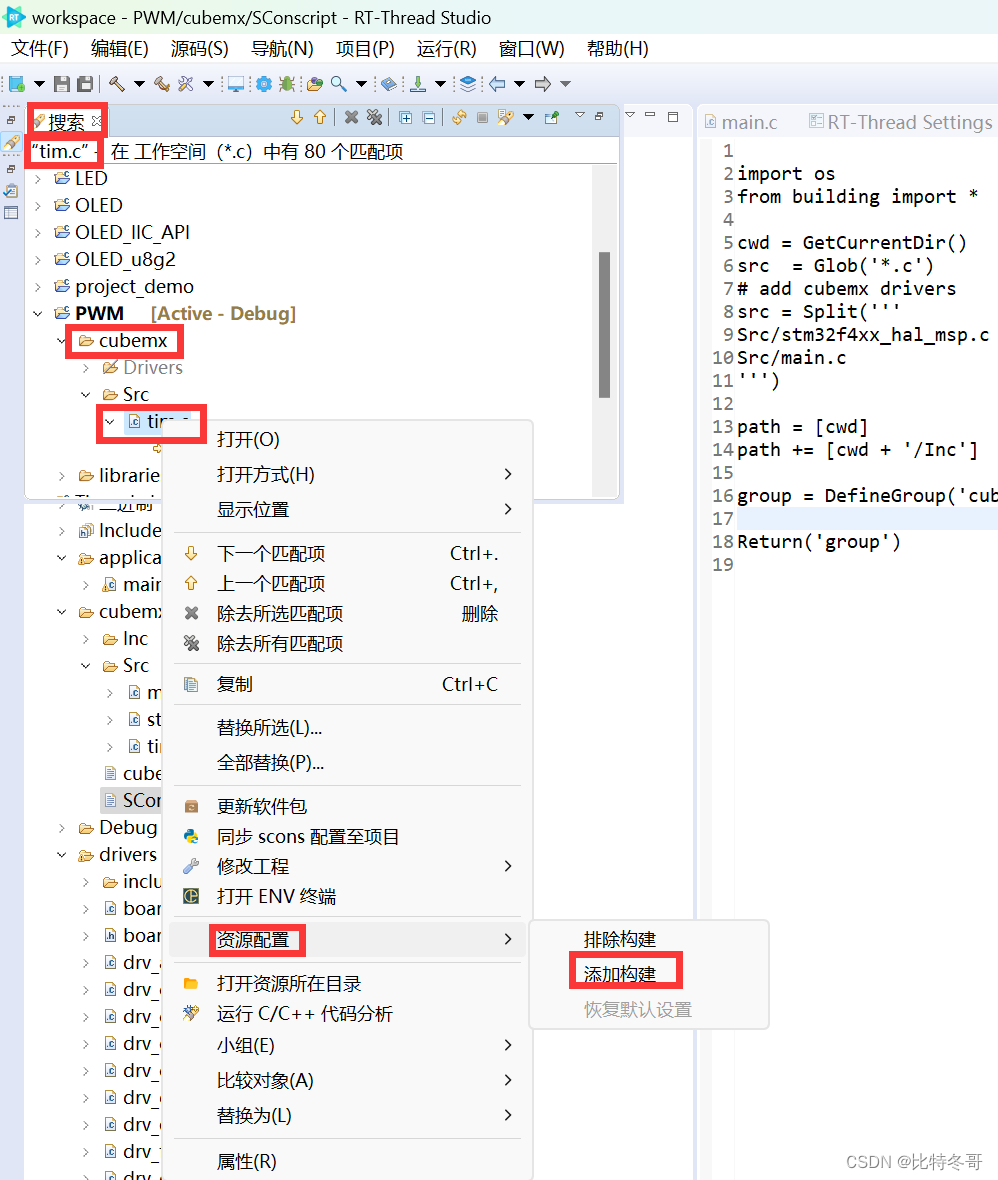Click the Save floppy-disk icon
This screenshot has width=998, height=1180.
(x=62, y=84)
